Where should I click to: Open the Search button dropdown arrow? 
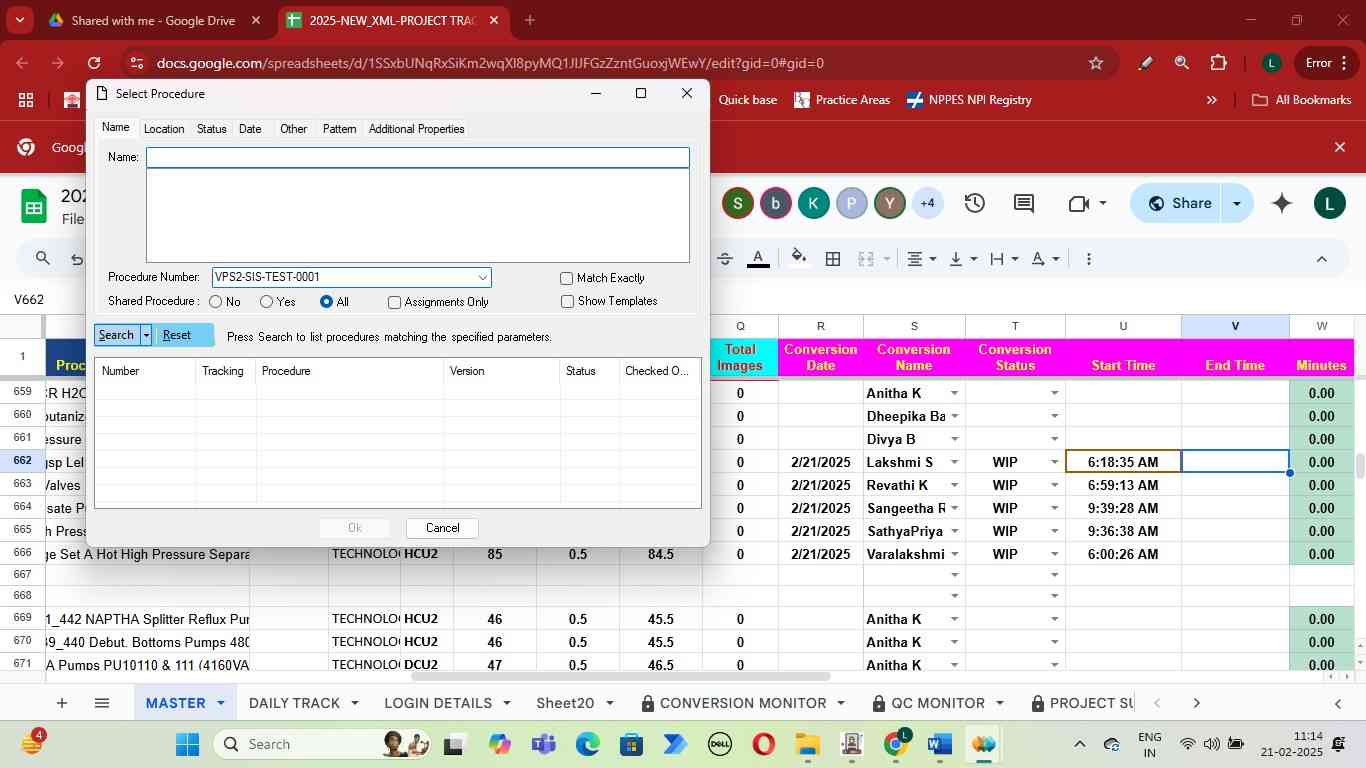pos(146,335)
